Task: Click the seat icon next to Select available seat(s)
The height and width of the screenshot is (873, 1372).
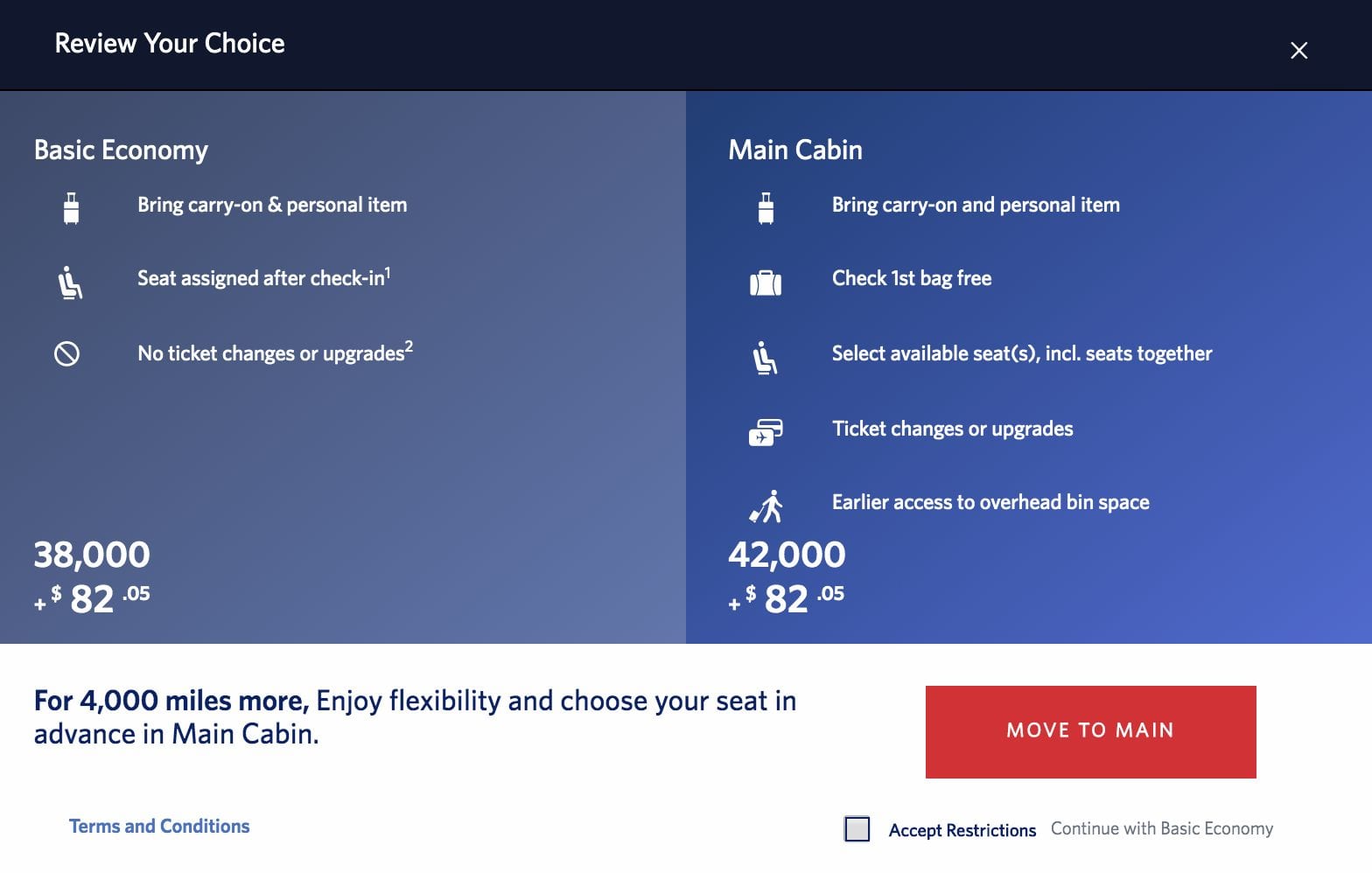Action: [x=765, y=358]
